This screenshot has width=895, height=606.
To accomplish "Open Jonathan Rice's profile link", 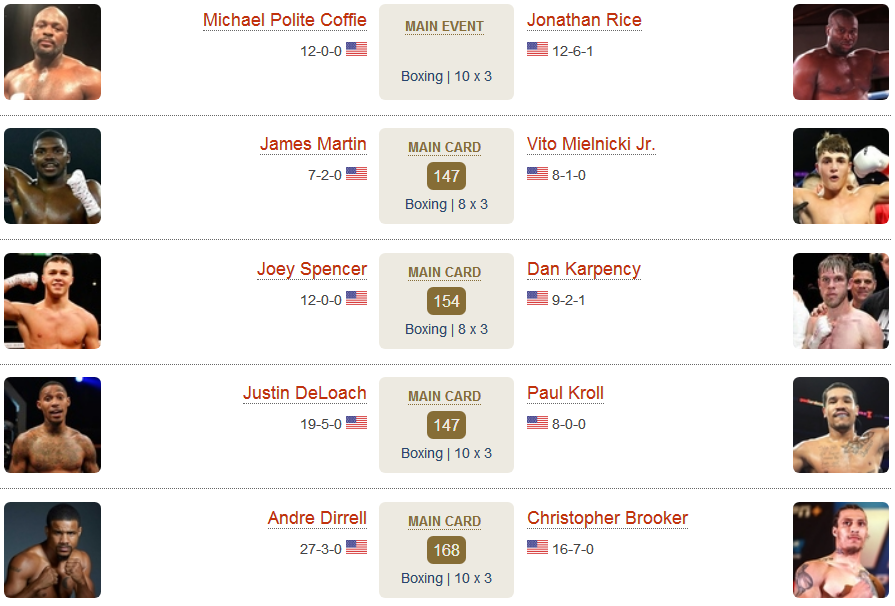I will 584,20.
